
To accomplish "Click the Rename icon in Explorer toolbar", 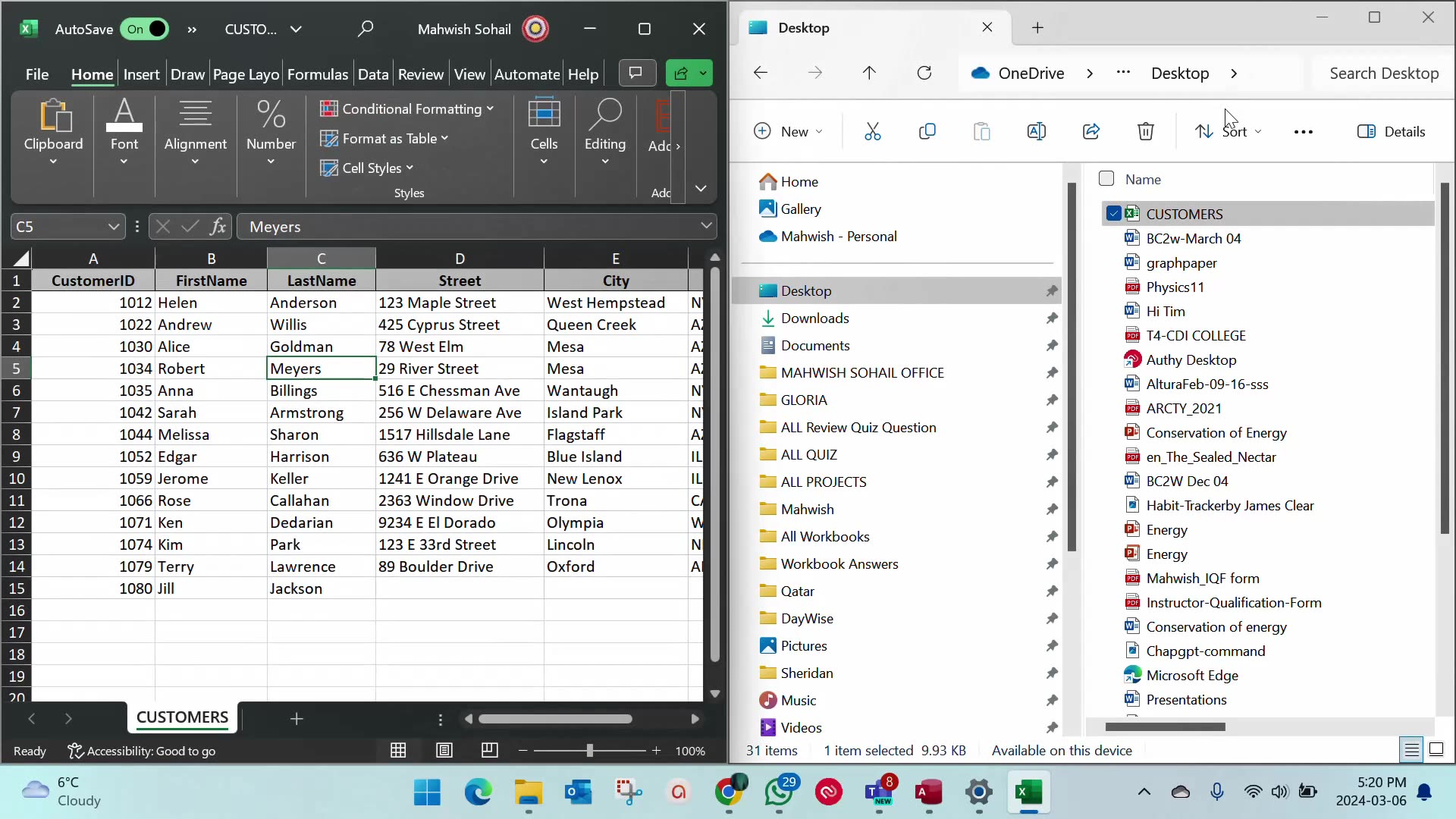I will coord(1036,132).
